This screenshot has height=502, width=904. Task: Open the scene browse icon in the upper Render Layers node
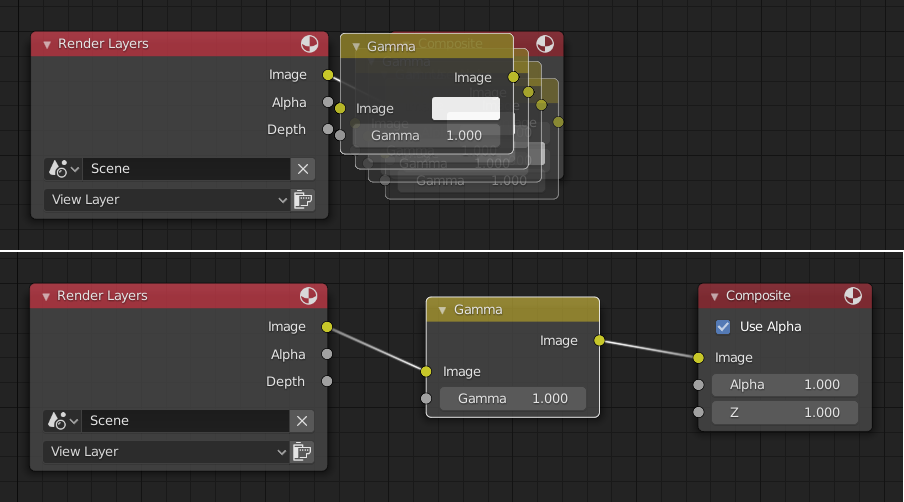[62, 169]
